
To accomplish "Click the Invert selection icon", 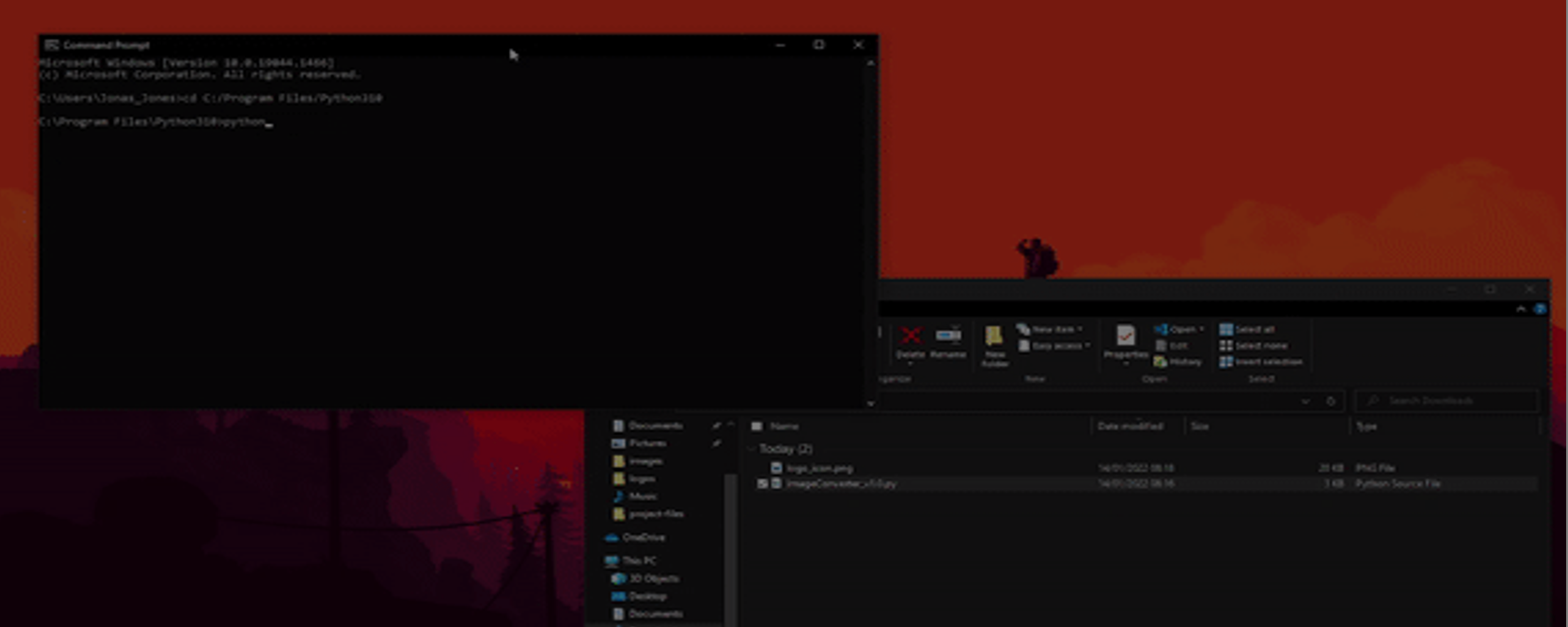I will [x=1226, y=362].
